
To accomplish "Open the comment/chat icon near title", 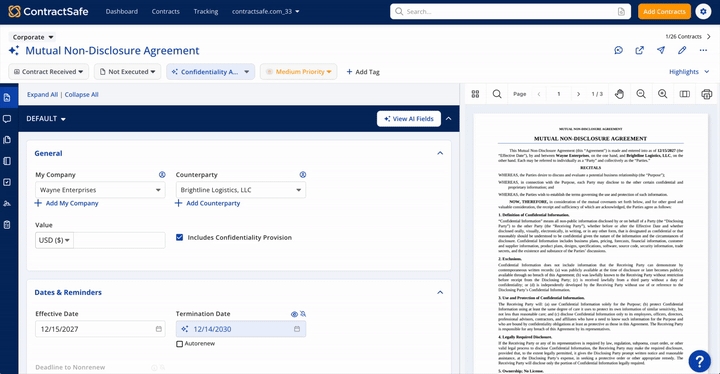I will [x=619, y=51].
